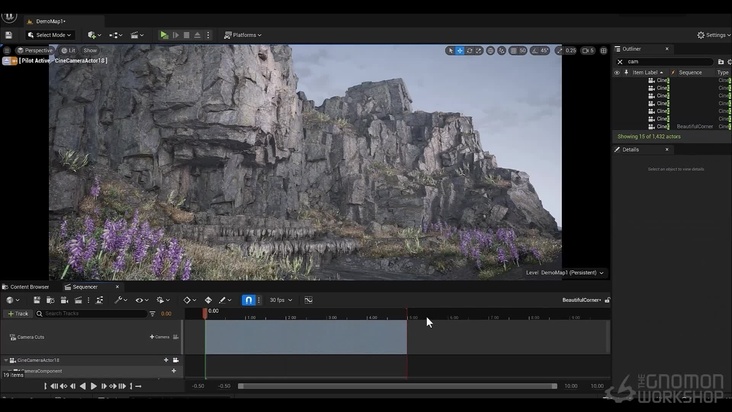
Task: Click the camera icon on CineCameraActor18 track
Action: pos(176,360)
